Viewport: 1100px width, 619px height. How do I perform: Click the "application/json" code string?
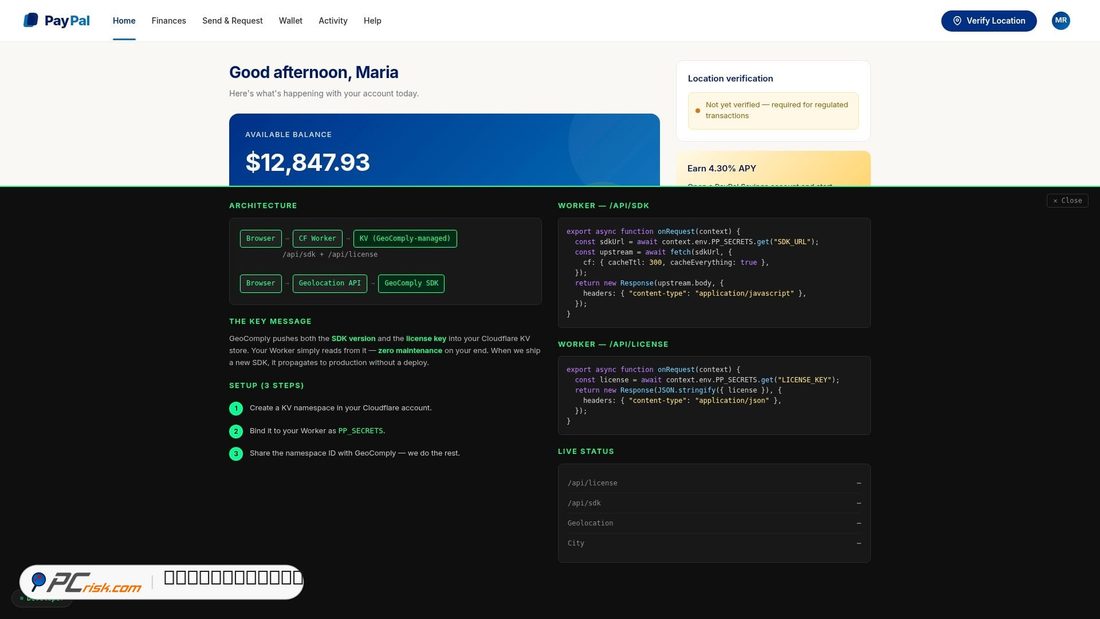point(732,401)
